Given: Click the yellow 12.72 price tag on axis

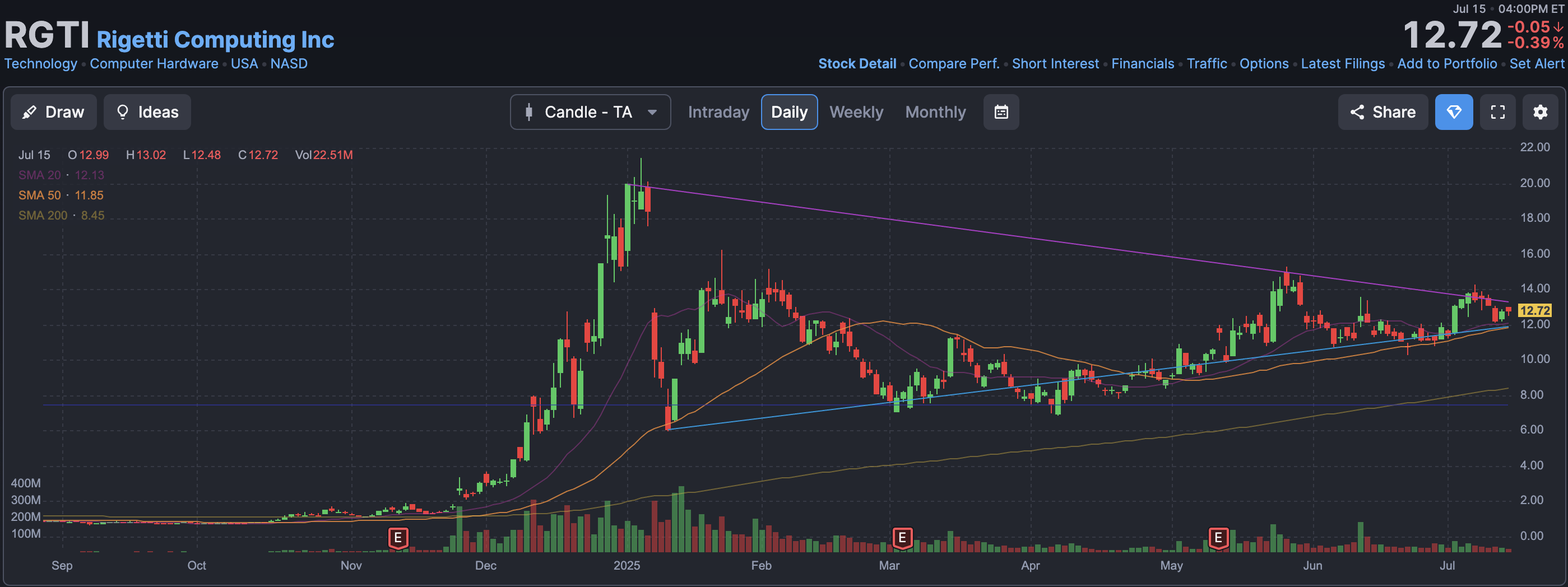Looking at the screenshot, I should (x=1534, y=310).
